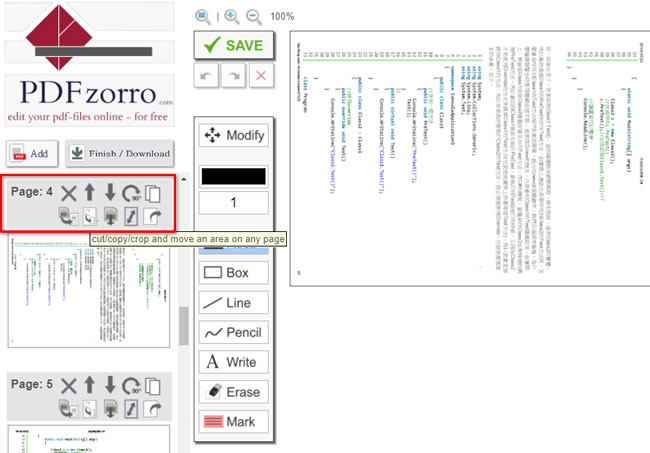Click Page 4's page icon with down arrow
Image resolution: width=650 pixels, height=453 pixels.
pos(110,216)
